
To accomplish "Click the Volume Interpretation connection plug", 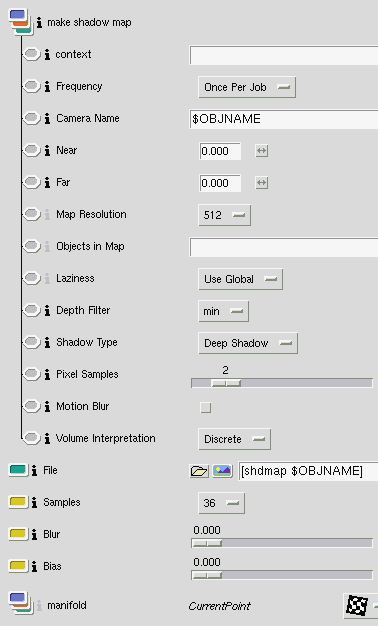I will (32, 438).
